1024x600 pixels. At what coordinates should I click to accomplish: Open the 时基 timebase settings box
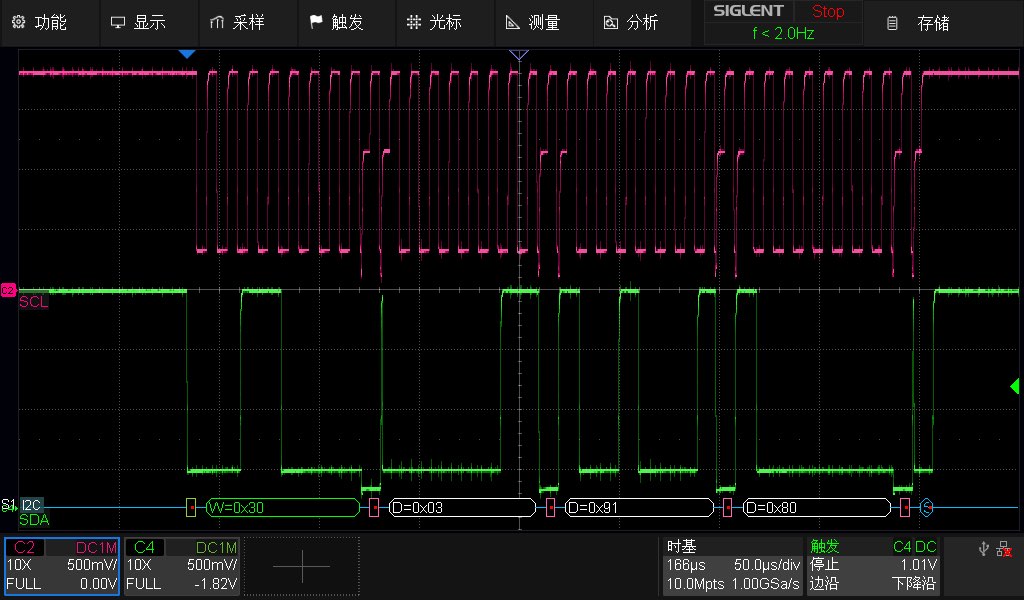(732, 565)
